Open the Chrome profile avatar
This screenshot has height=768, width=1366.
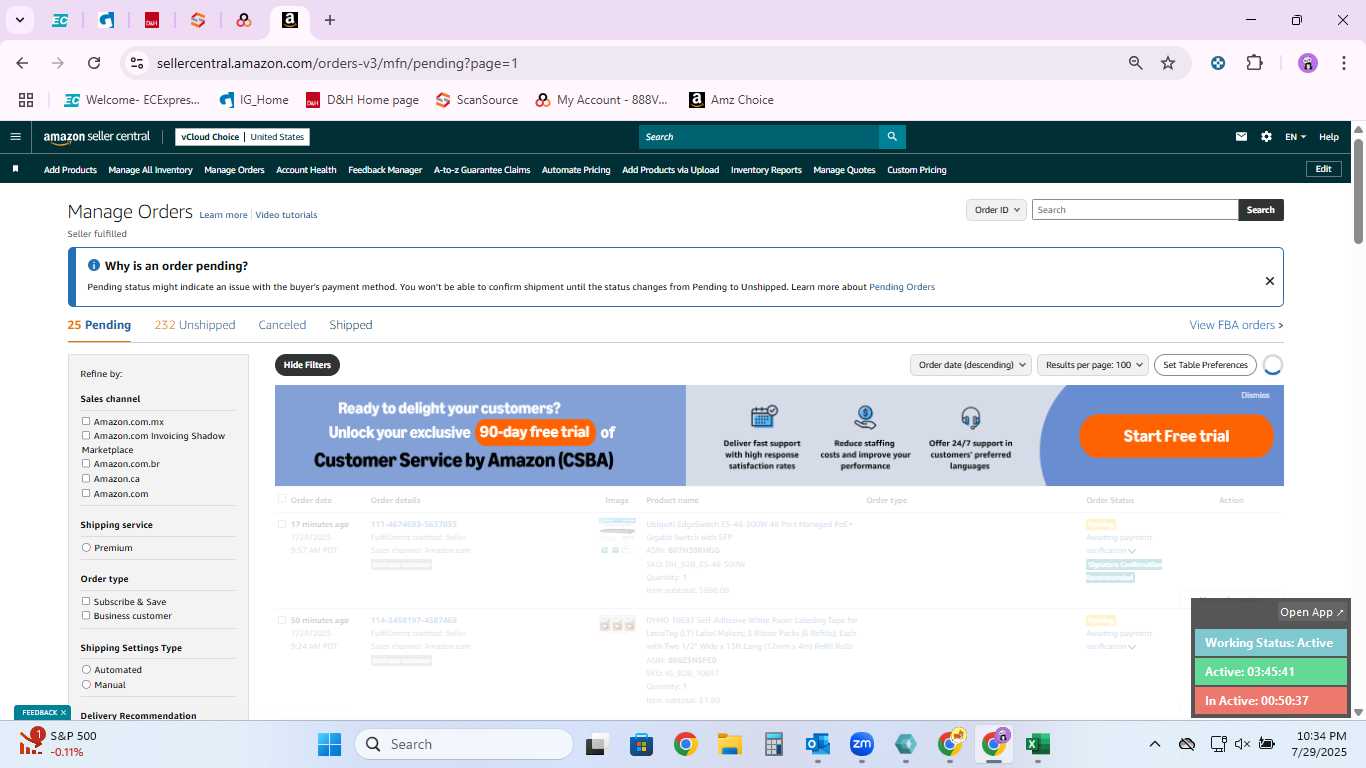1308,63
